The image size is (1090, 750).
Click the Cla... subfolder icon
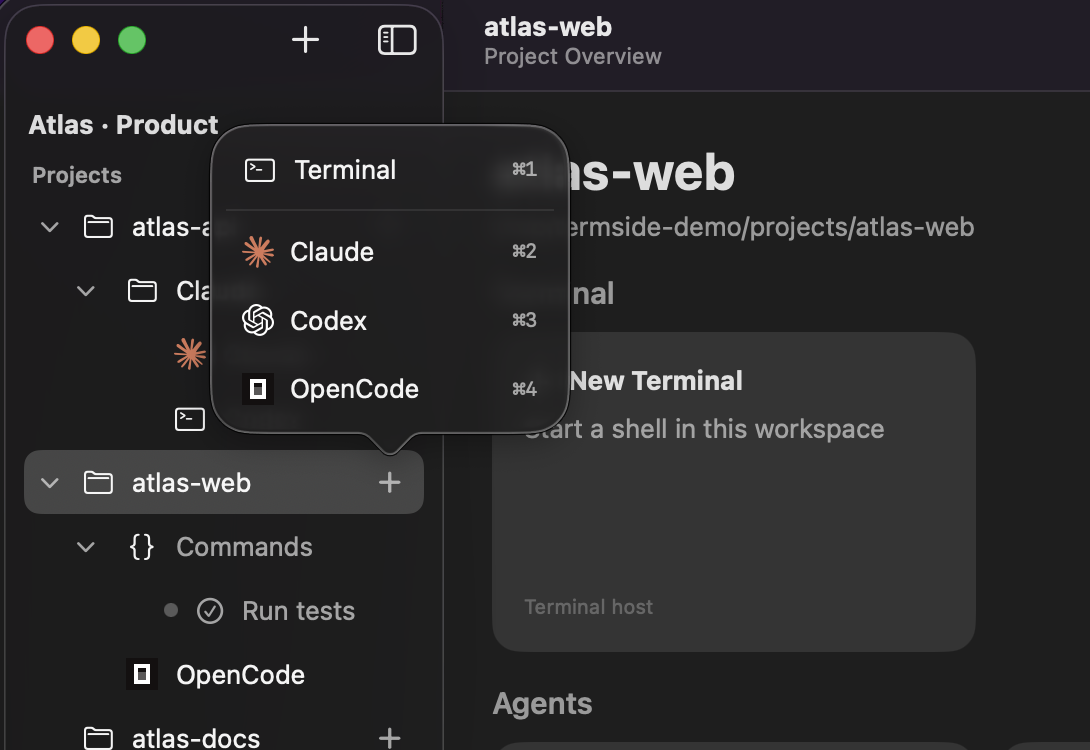(x=143, y=291)
